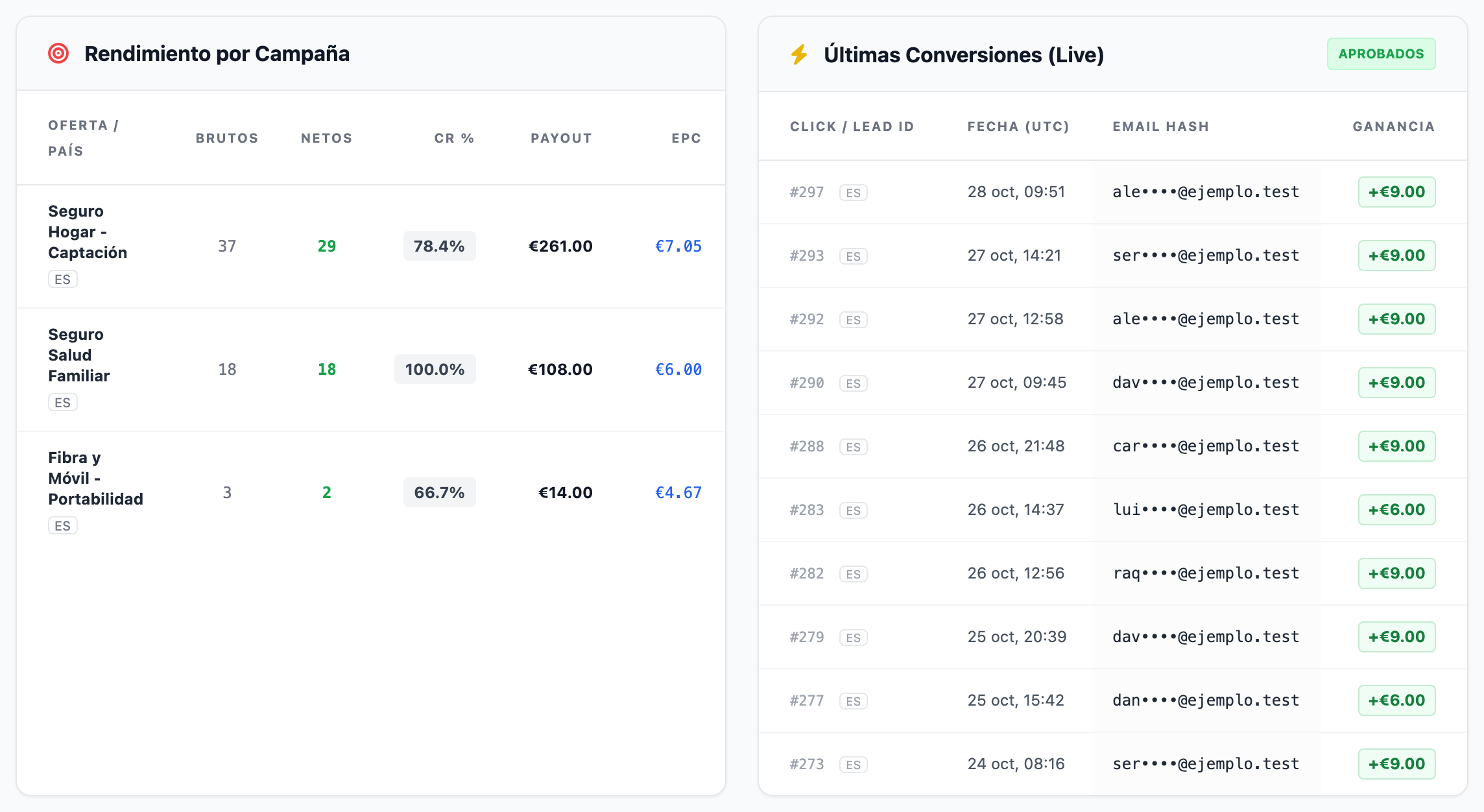Screen dimensions: 1484x812
Task: Click the PAYOUT column header
Action: pyautogui.click(x=561, y=138)
